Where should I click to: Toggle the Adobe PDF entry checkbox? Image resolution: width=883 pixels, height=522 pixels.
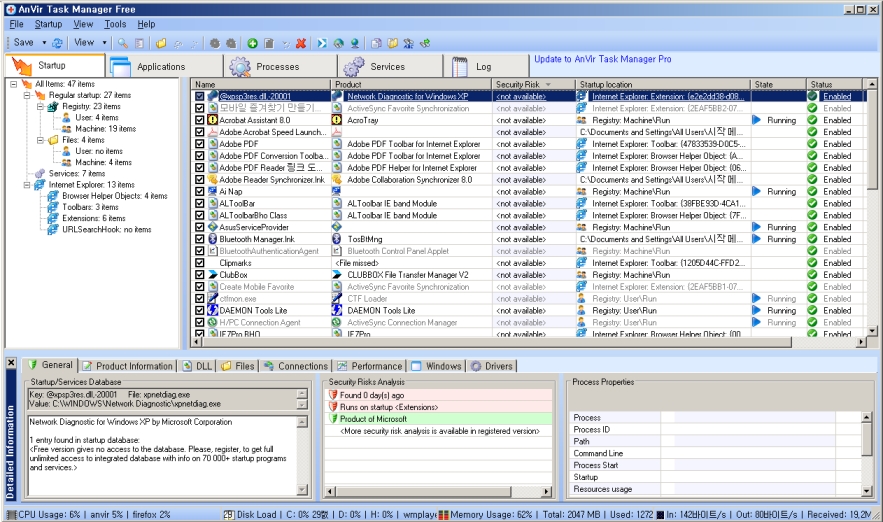199,144
